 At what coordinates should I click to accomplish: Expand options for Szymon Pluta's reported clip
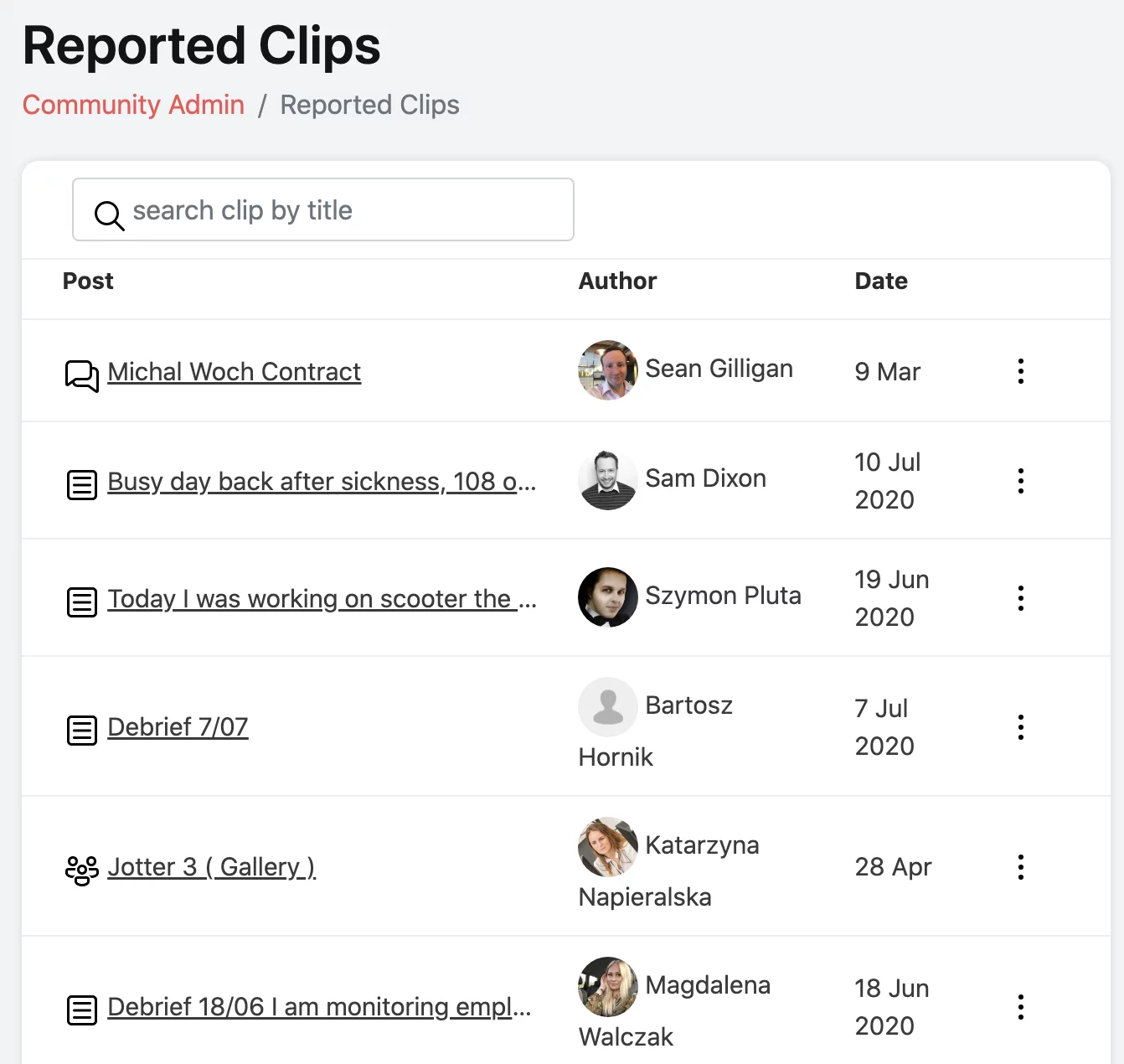(x=1020, y=598)
